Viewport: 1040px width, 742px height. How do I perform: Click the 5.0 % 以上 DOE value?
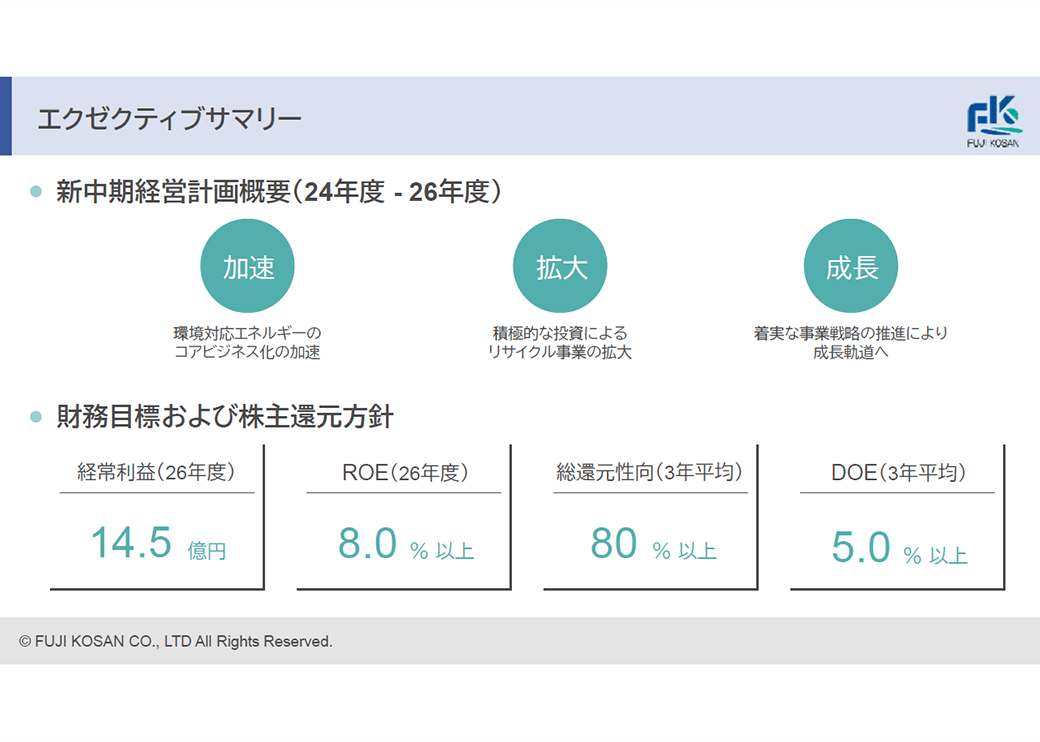tap(899, 549)
